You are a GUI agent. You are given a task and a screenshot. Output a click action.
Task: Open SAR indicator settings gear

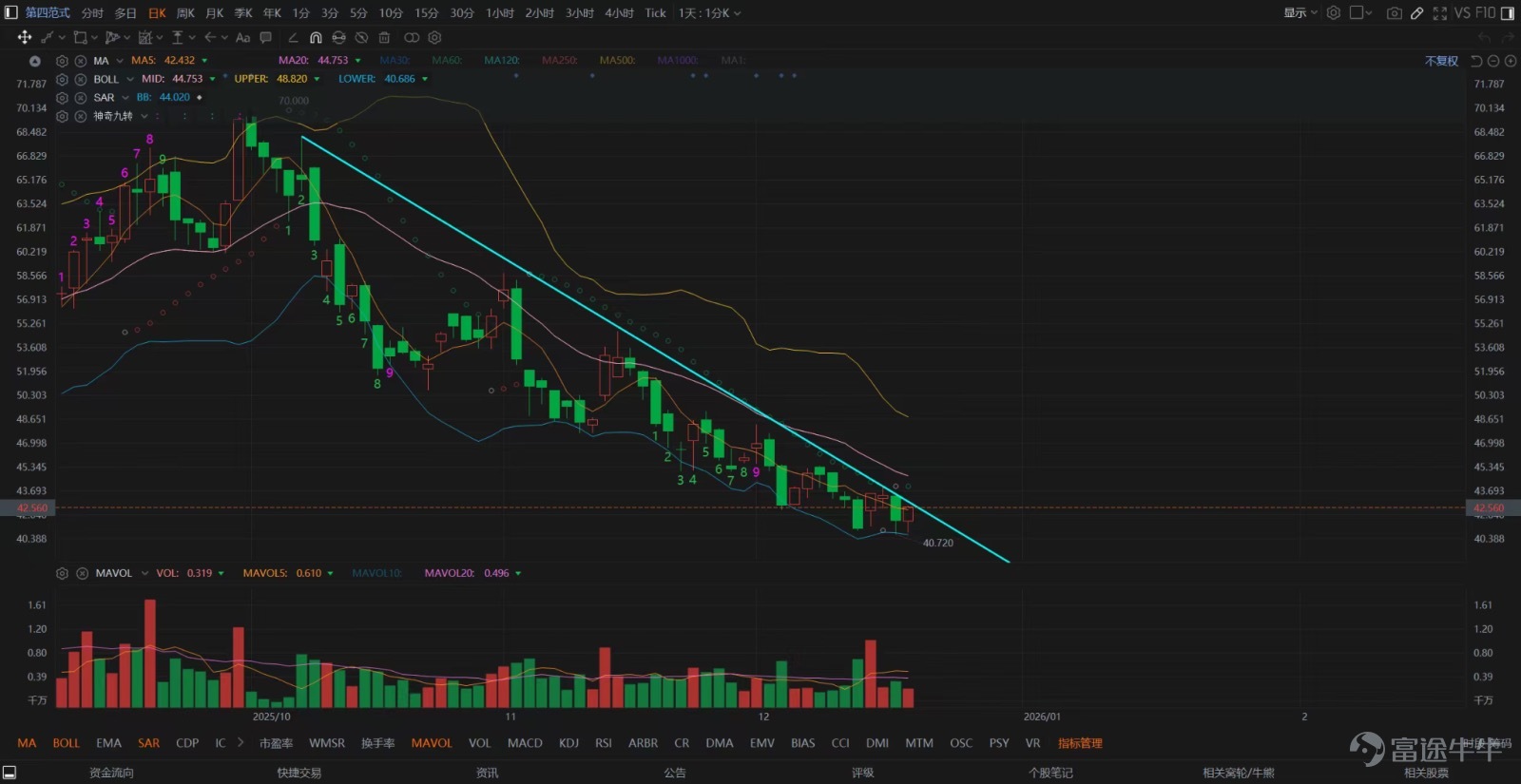click(x=62, y=97)
